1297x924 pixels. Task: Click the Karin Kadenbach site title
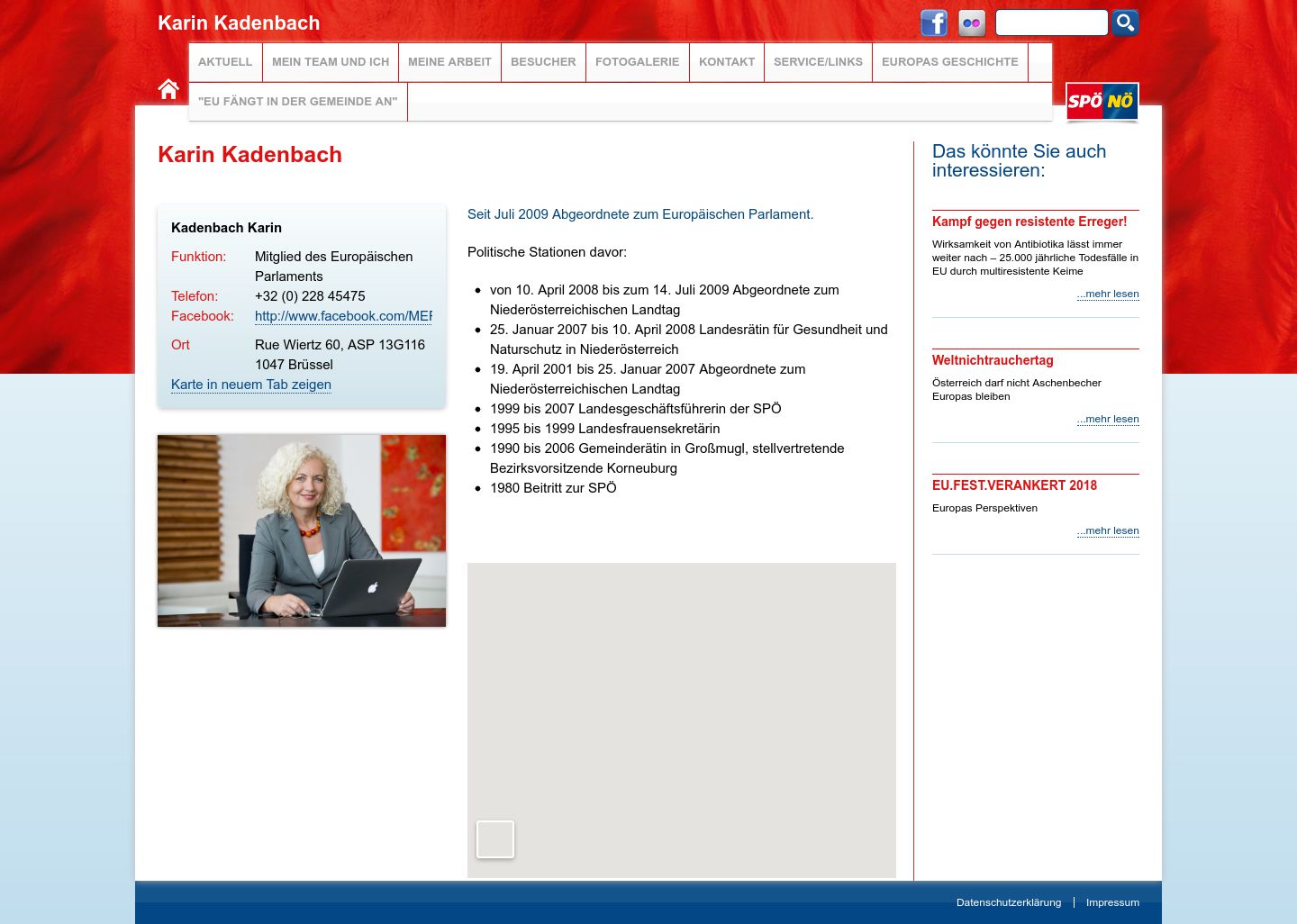(239, 23)
